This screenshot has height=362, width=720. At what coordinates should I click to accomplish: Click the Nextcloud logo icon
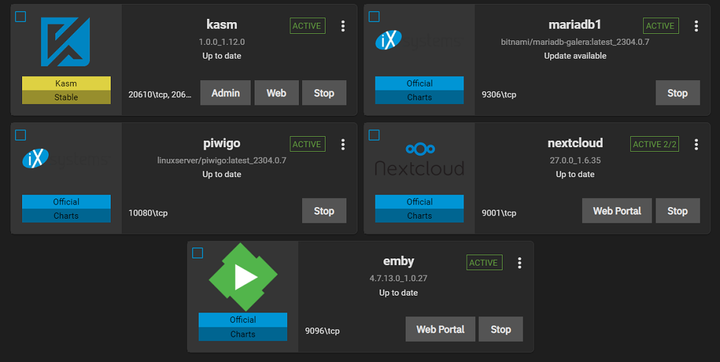(420, 159)
